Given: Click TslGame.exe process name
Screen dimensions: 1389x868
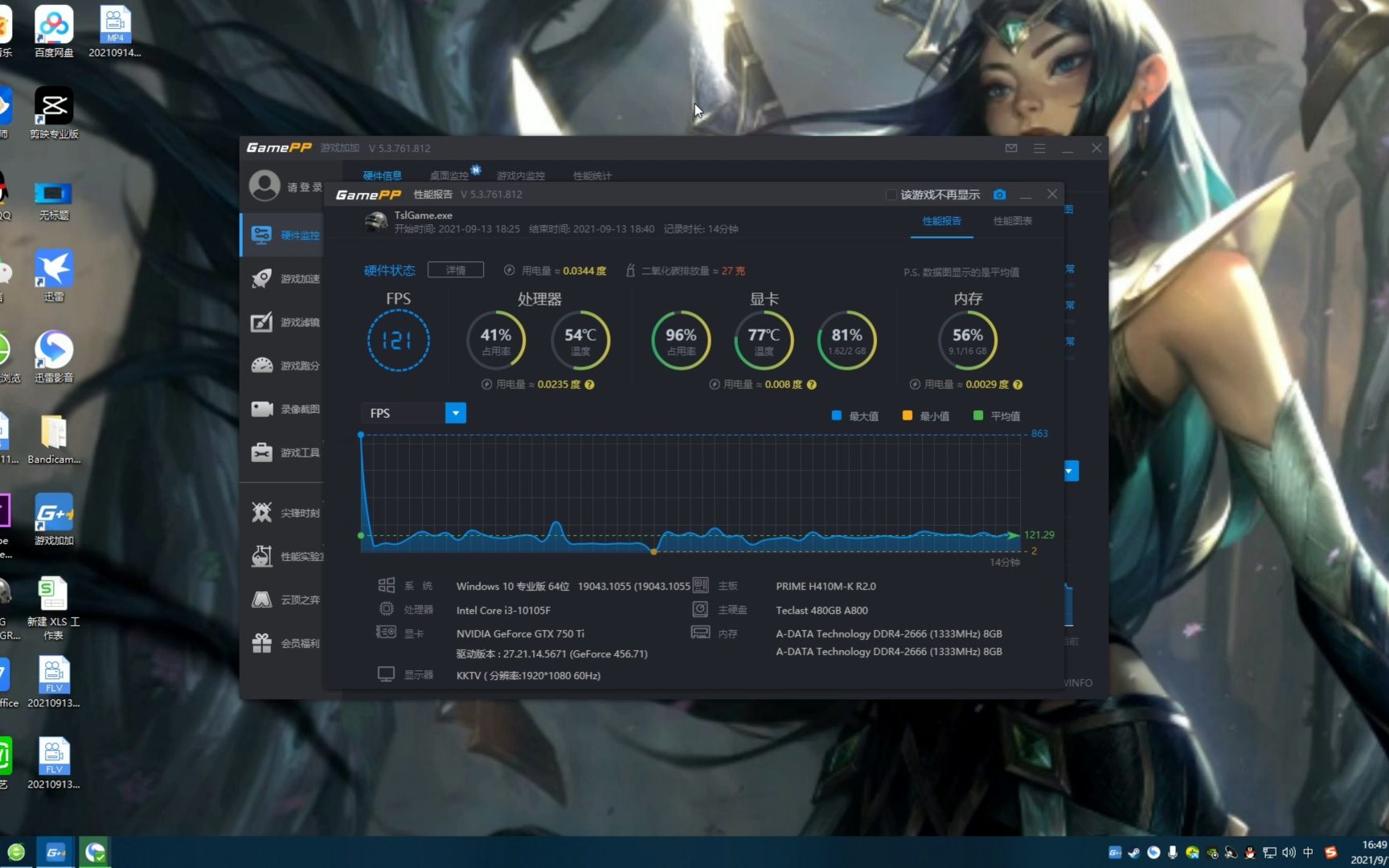Looking at the screenshot, I should point(423,215).
